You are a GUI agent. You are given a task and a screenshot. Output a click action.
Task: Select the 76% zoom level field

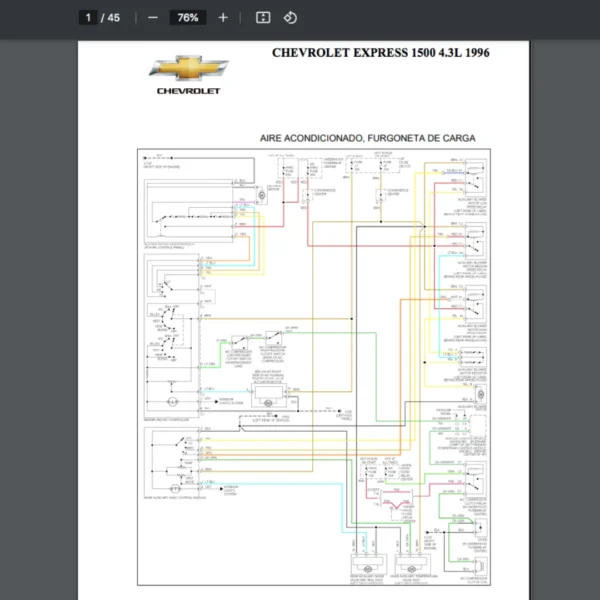[x=187, y=18]
